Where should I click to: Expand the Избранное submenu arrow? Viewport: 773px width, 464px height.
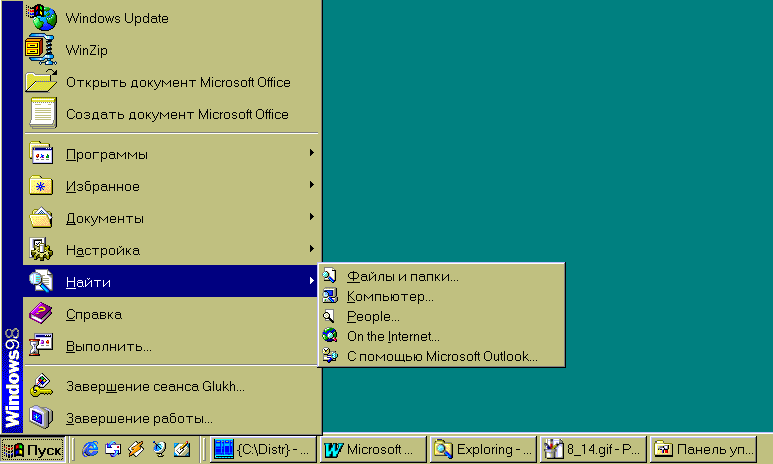(312, 185)
